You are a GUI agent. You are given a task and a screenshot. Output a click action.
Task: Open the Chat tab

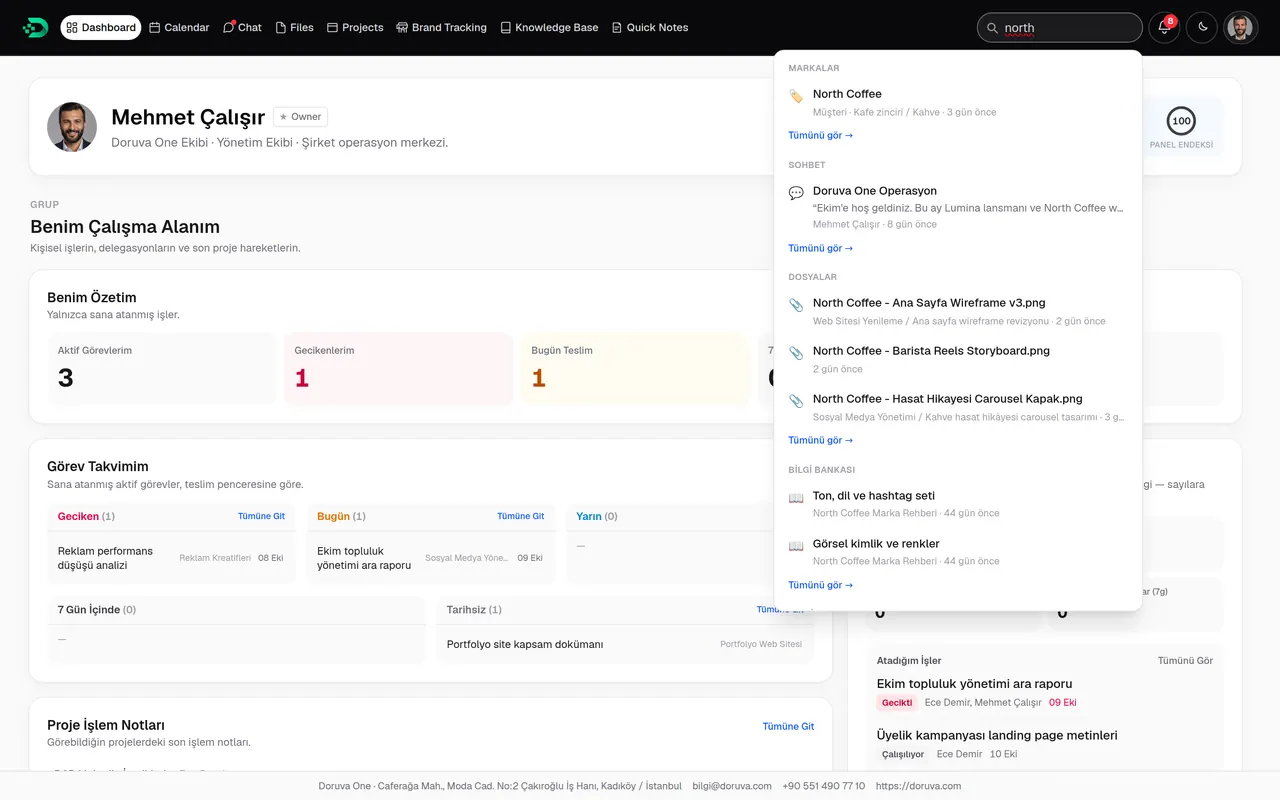(x=242, y=28)
